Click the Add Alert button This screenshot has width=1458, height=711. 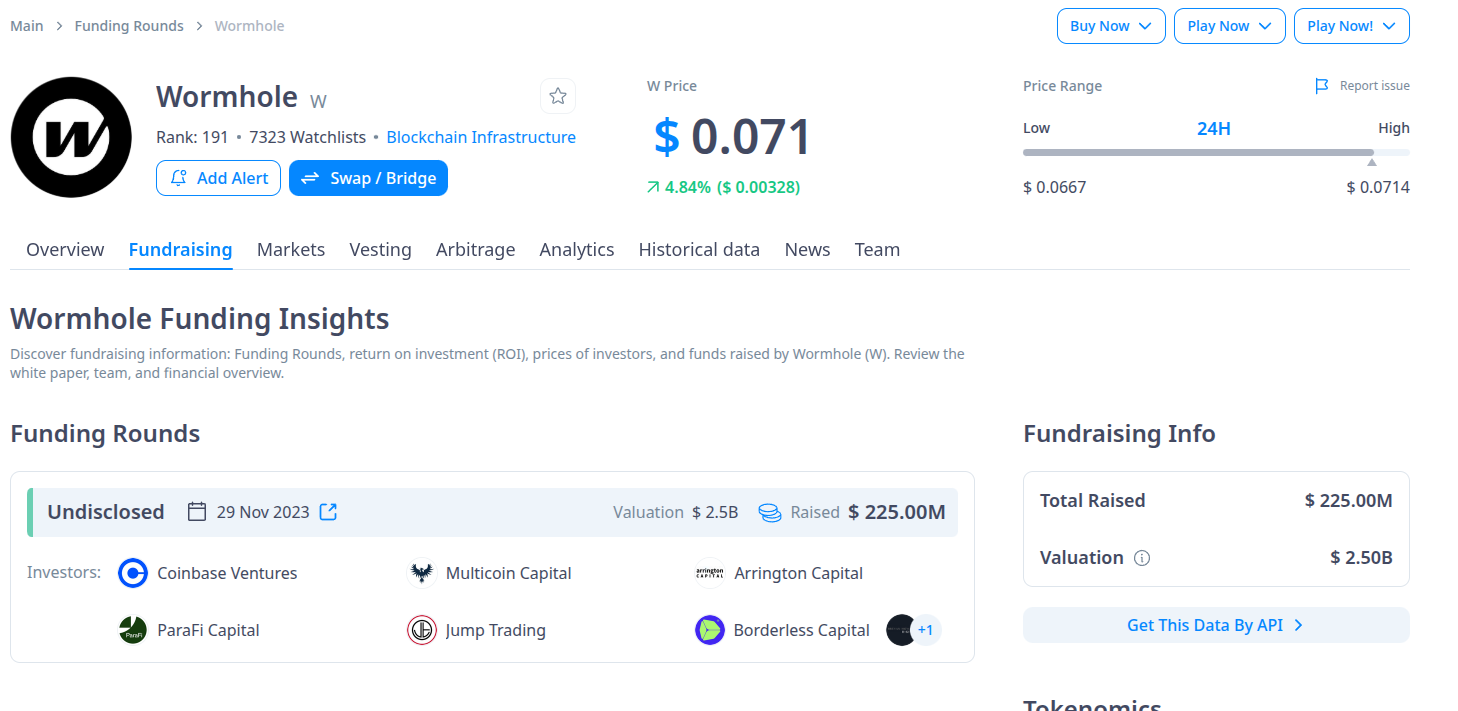218,178
